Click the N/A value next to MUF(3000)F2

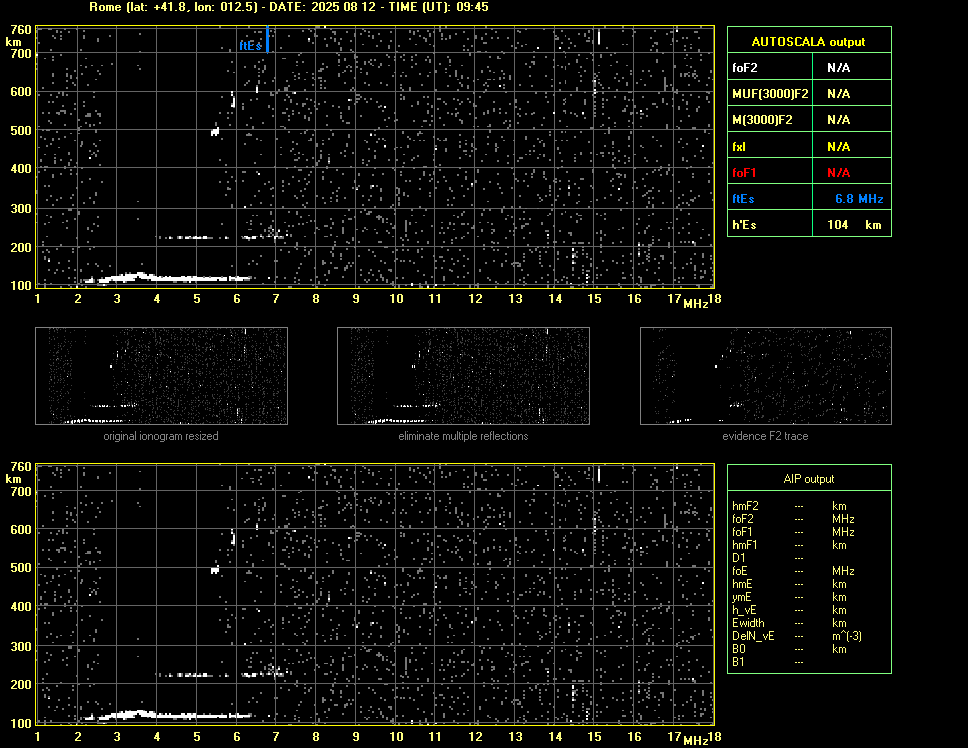(x=838, y=94)
